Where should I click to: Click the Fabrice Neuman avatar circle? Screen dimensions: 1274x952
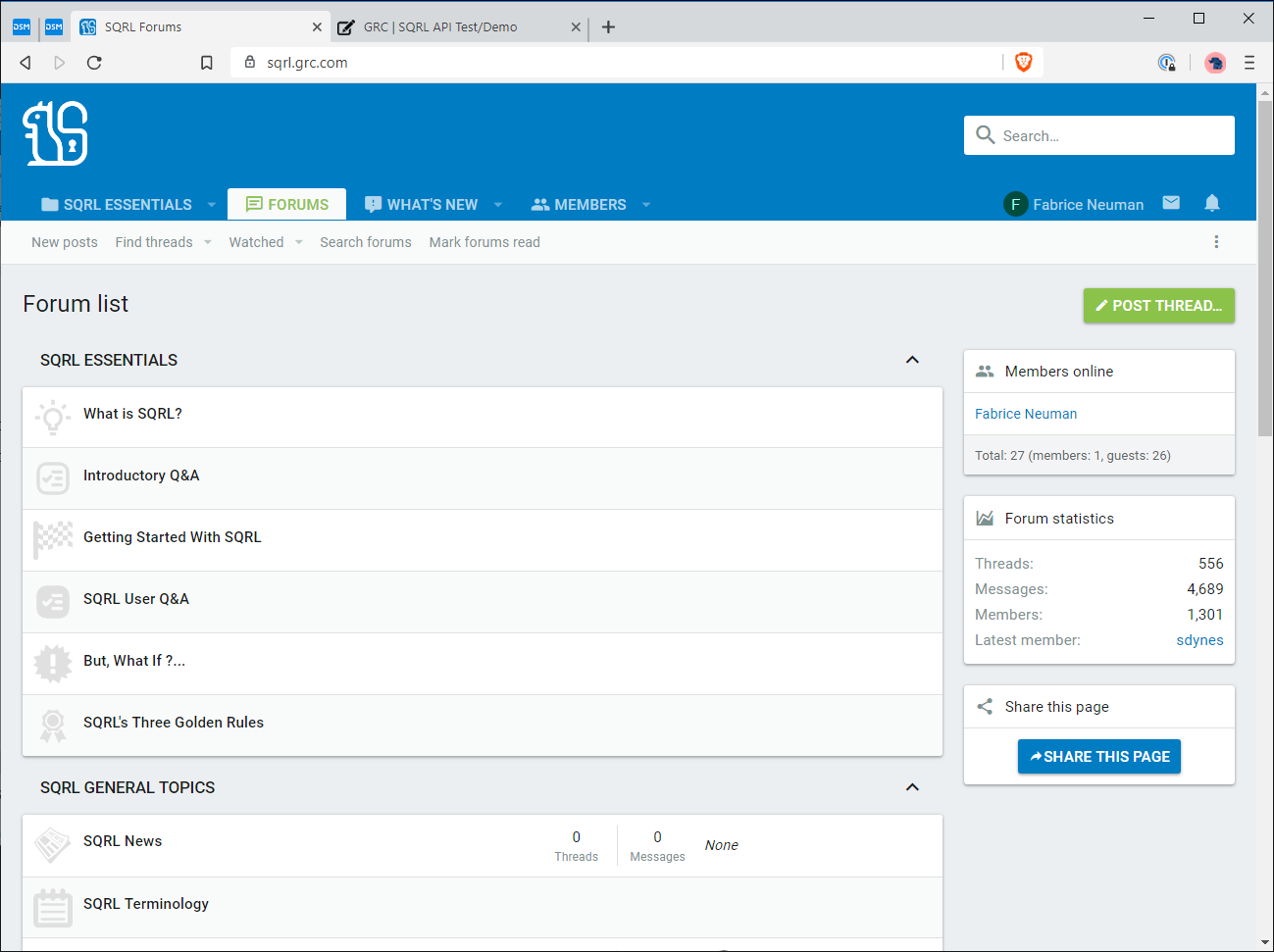tap(1015, 204)
